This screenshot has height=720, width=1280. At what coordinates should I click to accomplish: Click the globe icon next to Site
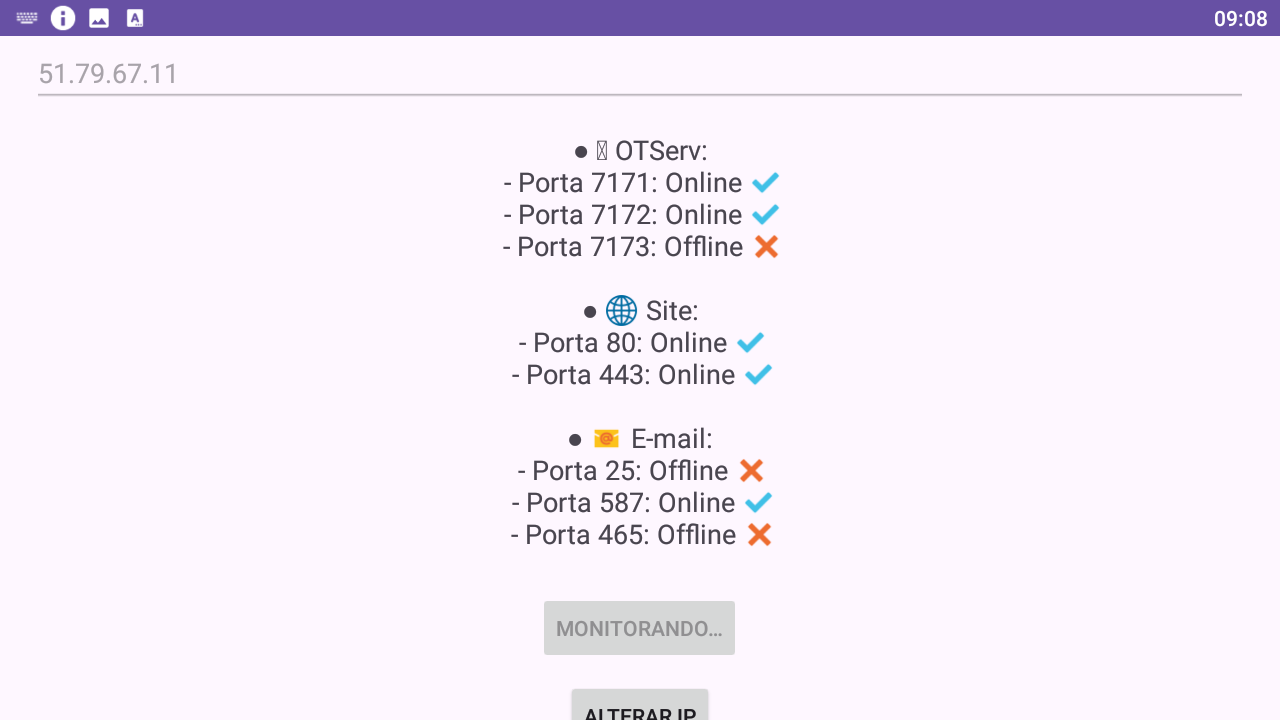[621, 311]
